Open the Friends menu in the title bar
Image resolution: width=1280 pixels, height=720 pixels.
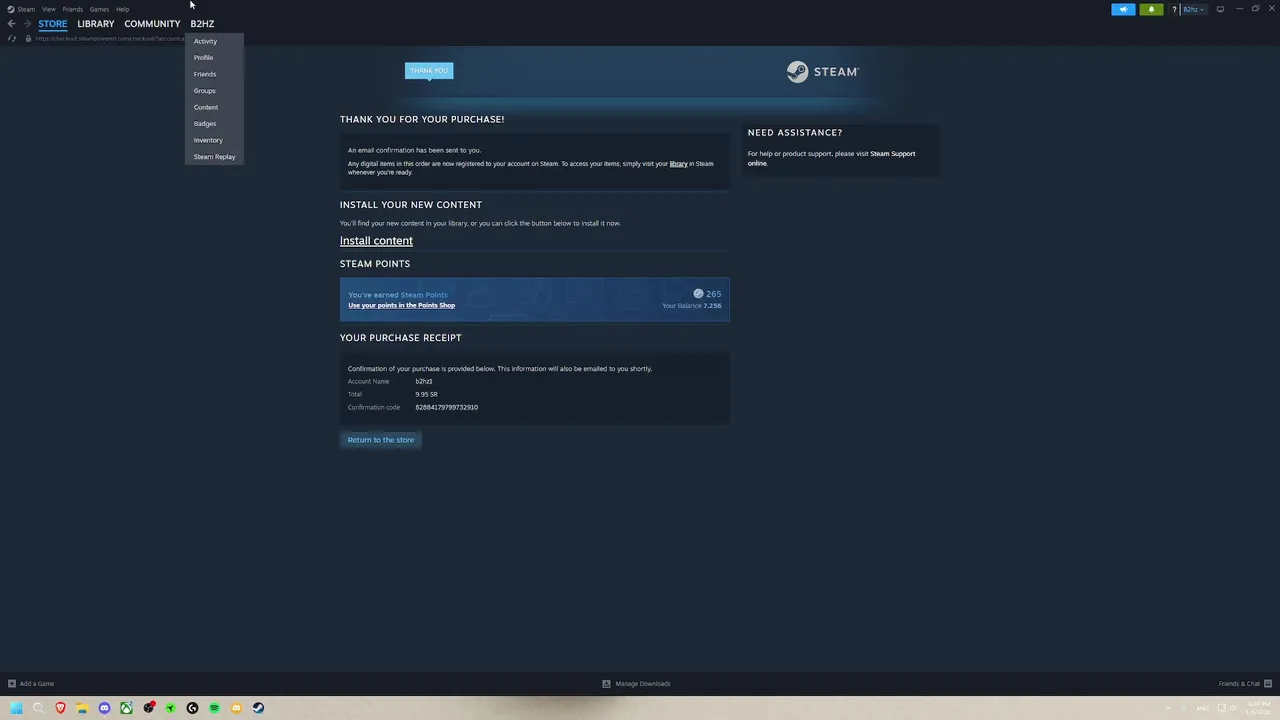coord(72,9)
